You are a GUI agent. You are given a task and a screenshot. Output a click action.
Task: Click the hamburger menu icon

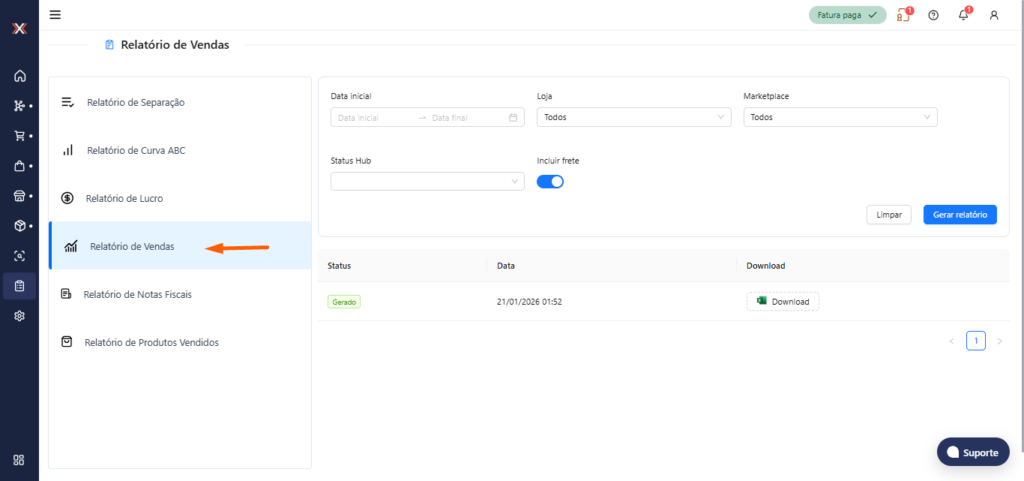pyautogui.click(x=55, y=15)
